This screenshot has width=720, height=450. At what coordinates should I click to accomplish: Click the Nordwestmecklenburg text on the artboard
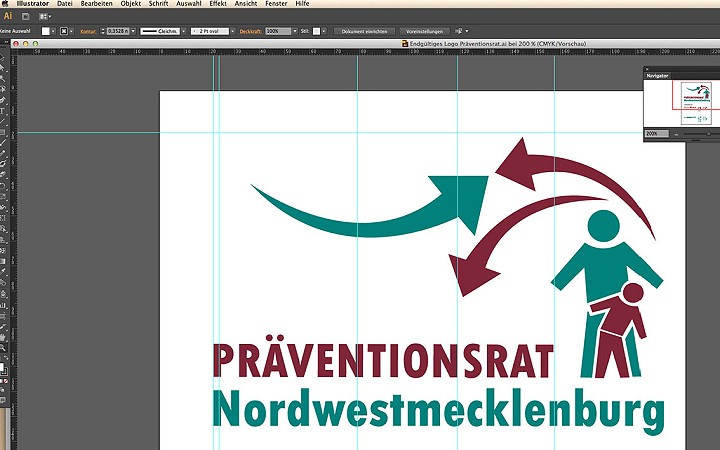coord(439,411)
